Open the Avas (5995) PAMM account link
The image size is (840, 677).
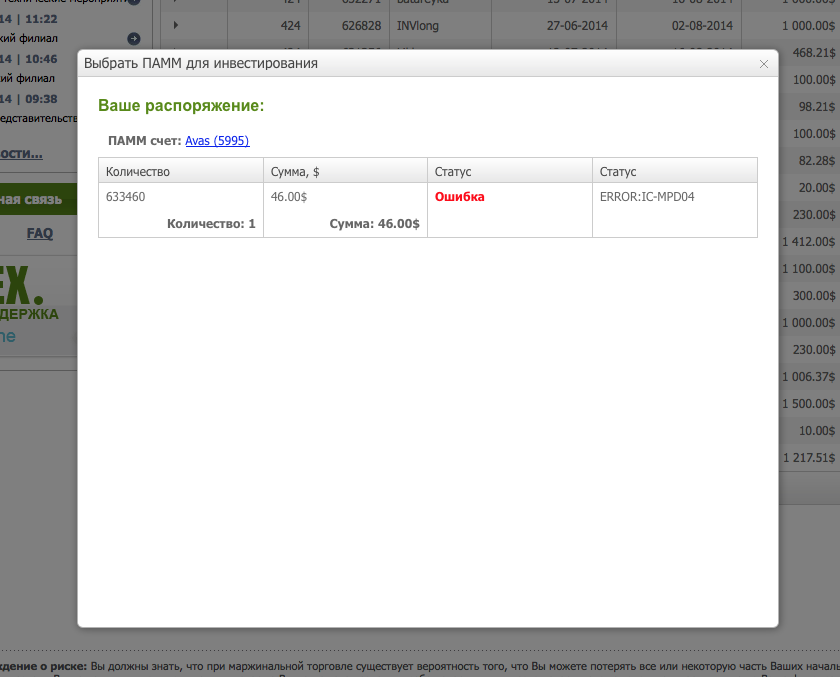(217, 141)
